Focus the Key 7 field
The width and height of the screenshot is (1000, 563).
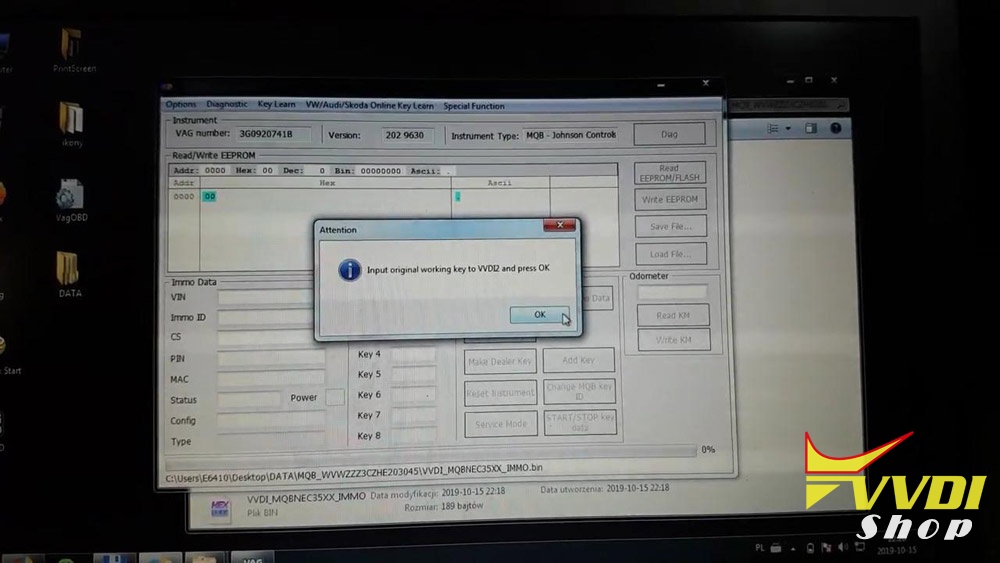(413, 415)
